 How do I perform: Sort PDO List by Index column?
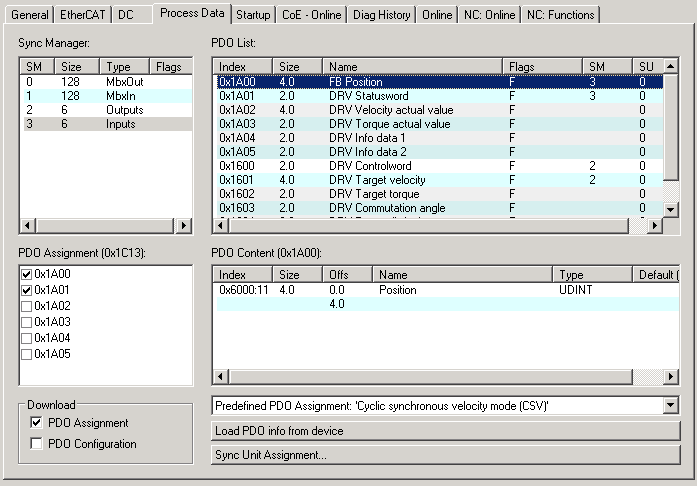click(243, 67)
